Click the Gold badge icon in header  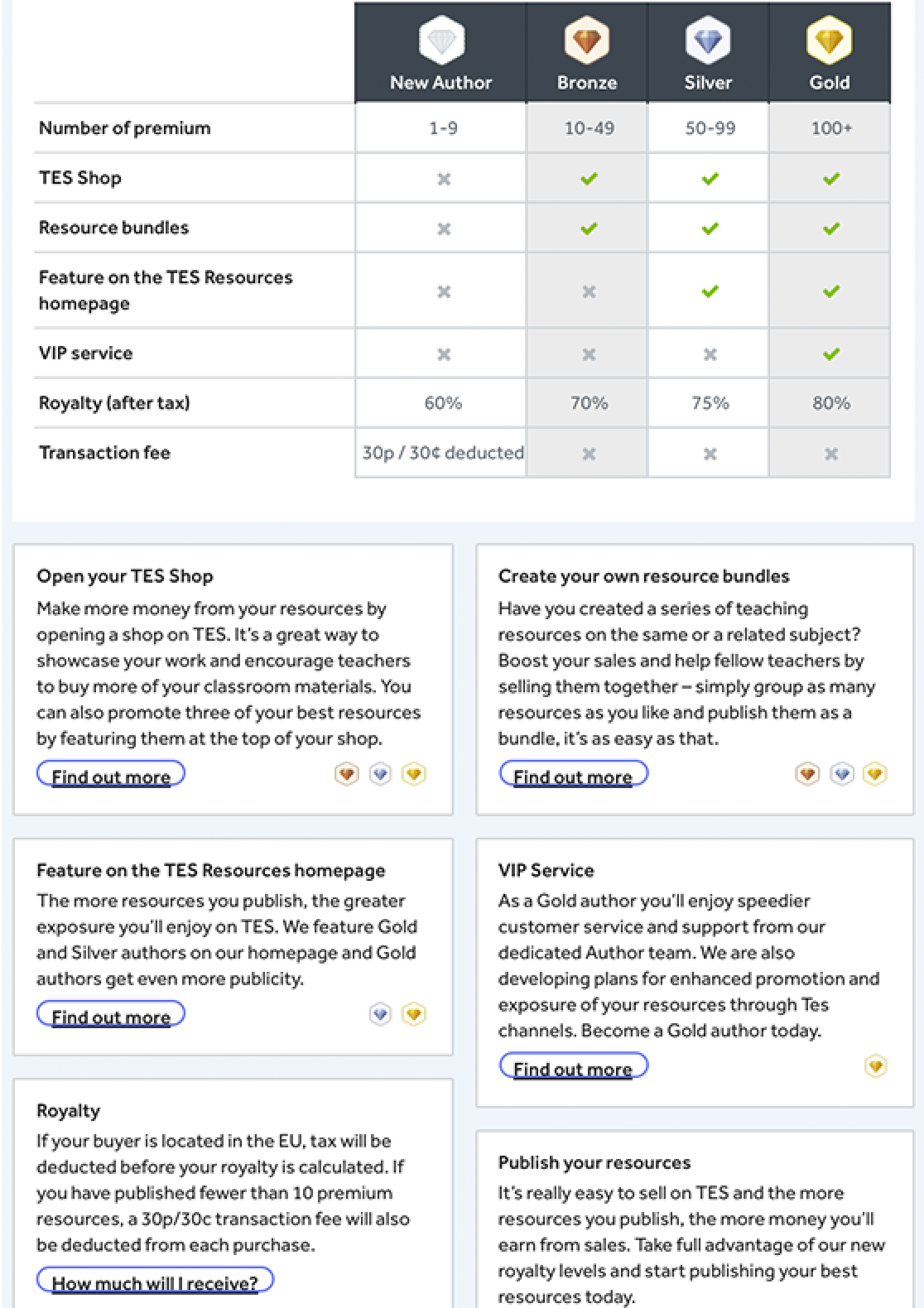click(x=829, y=40)
